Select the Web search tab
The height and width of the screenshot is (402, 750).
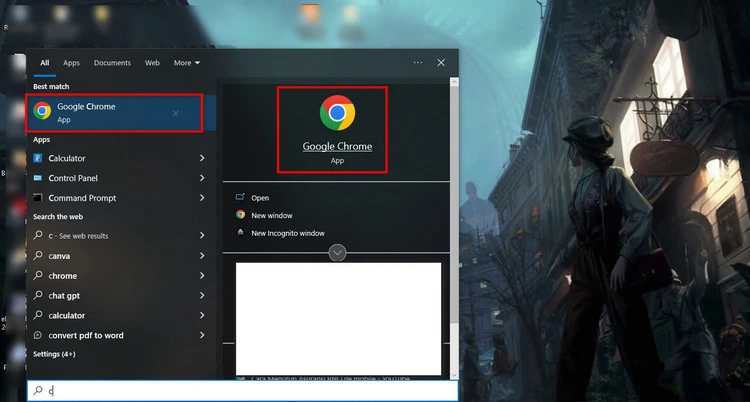point(152,63)
